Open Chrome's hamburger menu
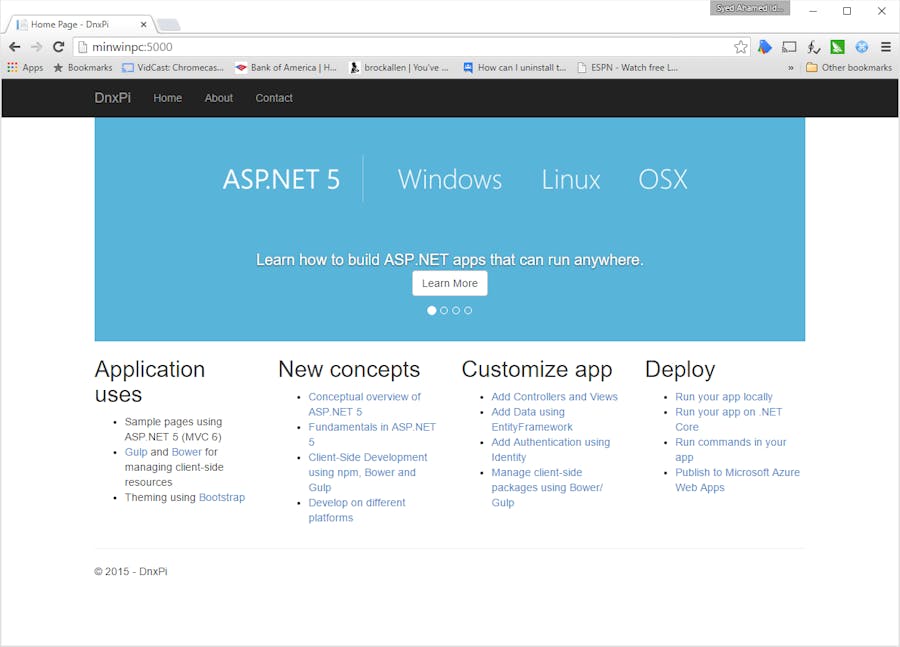Viewport: 900px width, 647px height. pyautogui.click(x=885, y=46)
